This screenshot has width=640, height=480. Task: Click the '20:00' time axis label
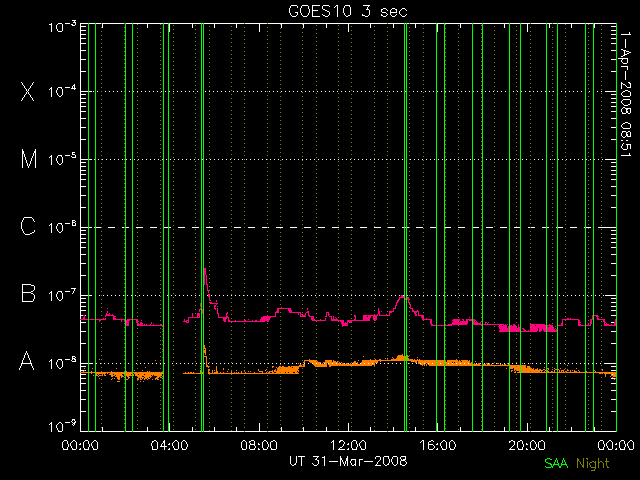point(527,445)
